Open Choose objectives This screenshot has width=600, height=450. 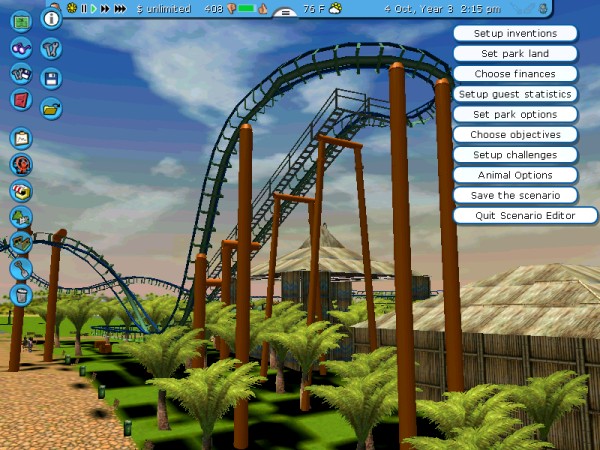pyautogui.click(x=515, y=135)
